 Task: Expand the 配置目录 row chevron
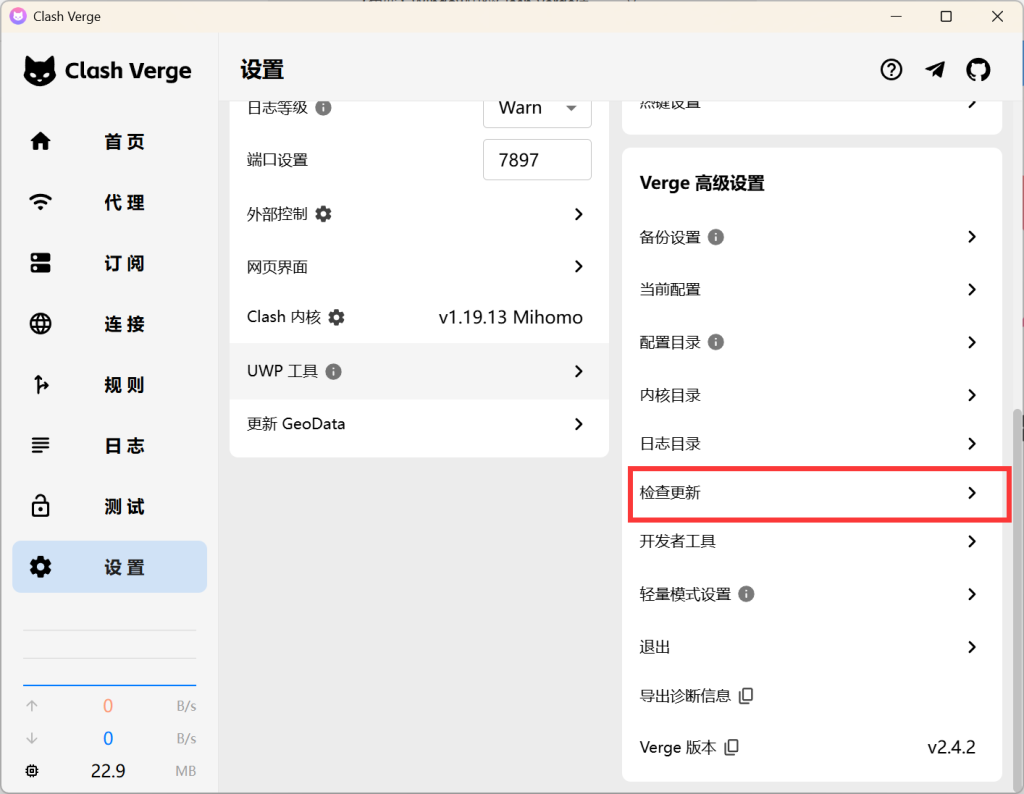pos(972,342)
